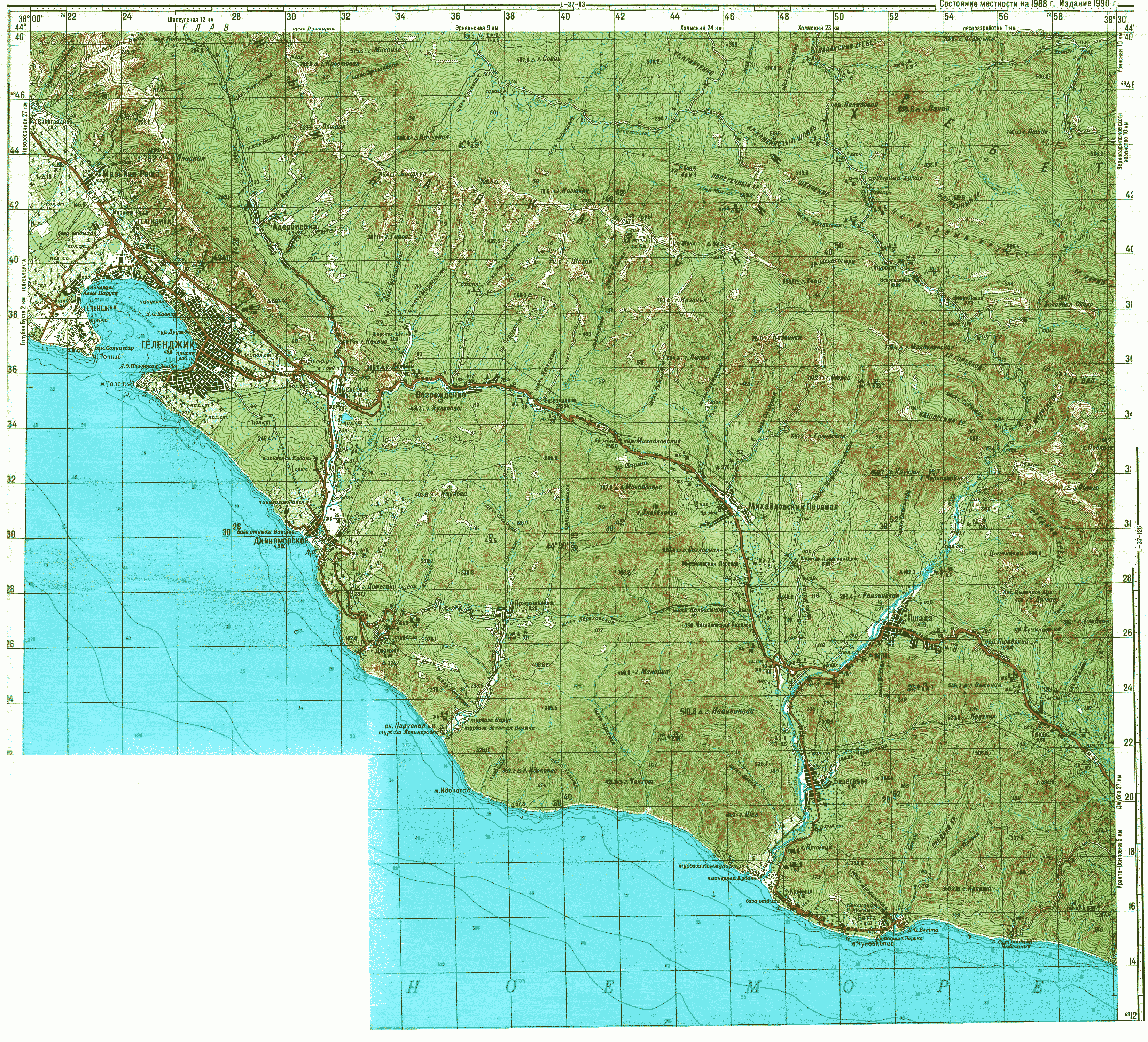Click the town name 'Дивноморское'
Viewport: 1148px width, 1042px height.
coord(281,541)
